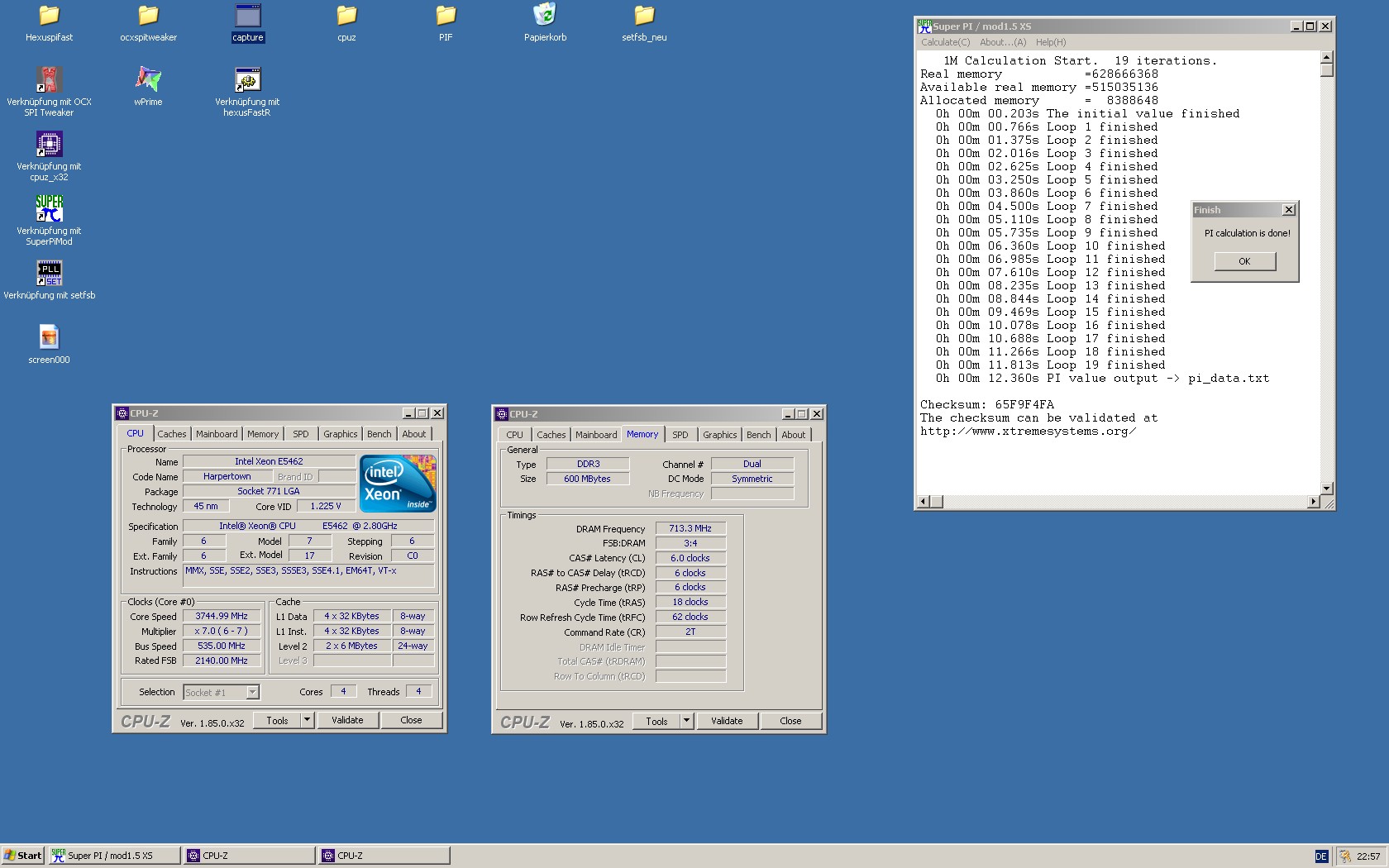Switch to Mainboard tab in left CPU-Z

pyautogui.click(x=217, y=434)
